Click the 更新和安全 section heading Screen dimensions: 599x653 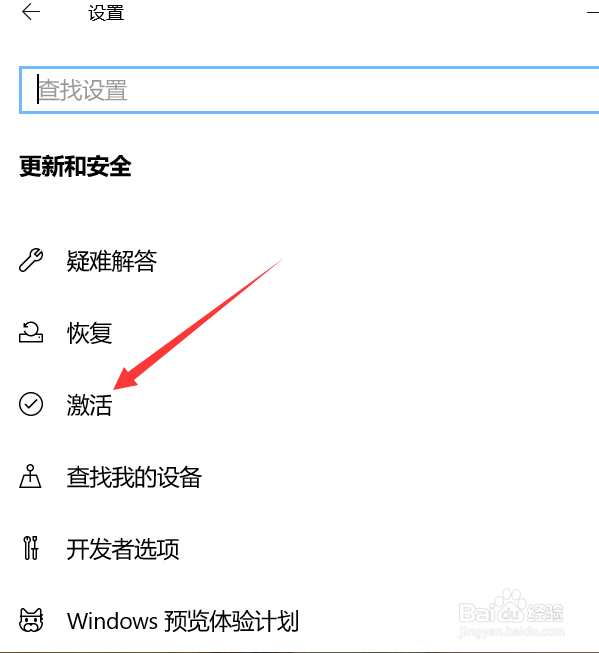pos(75,166)
